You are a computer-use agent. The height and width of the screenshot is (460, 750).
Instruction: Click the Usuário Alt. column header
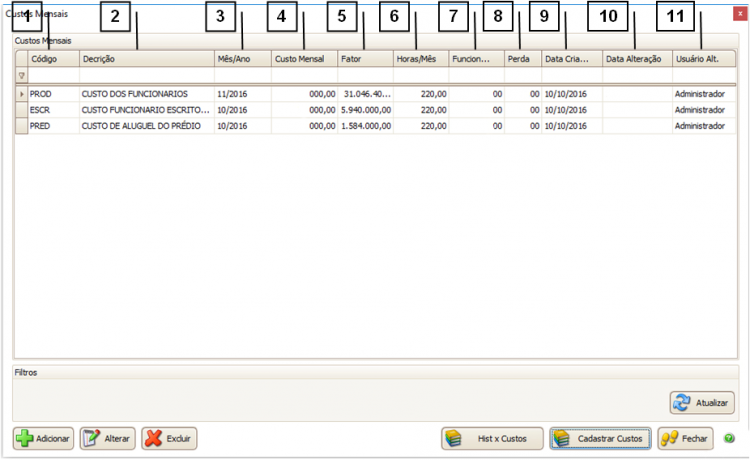coord(703,59)
